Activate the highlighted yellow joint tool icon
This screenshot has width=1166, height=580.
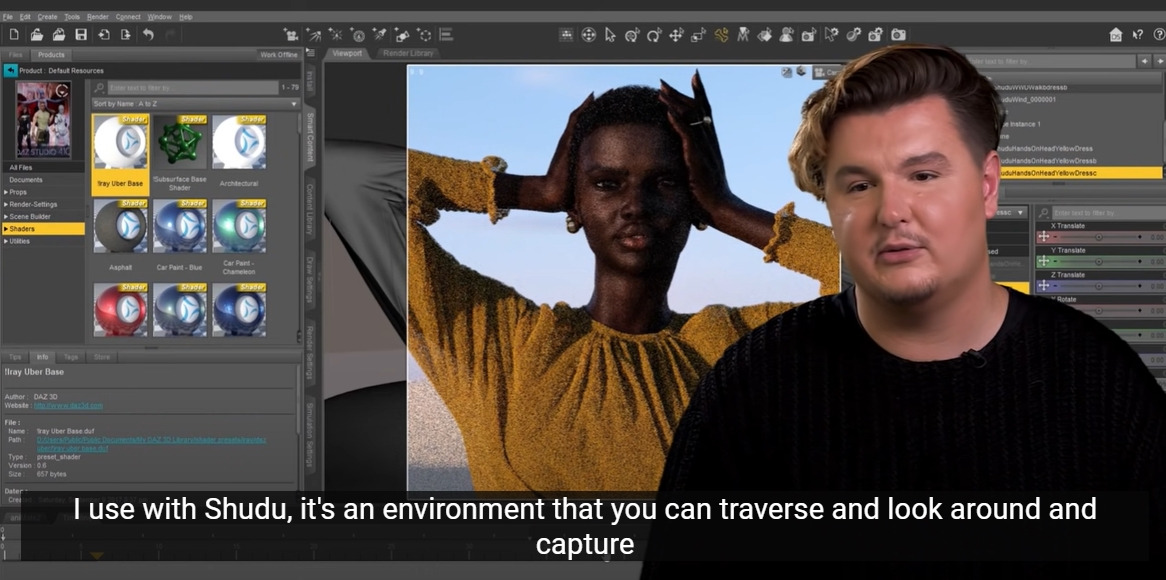point(721,35)
